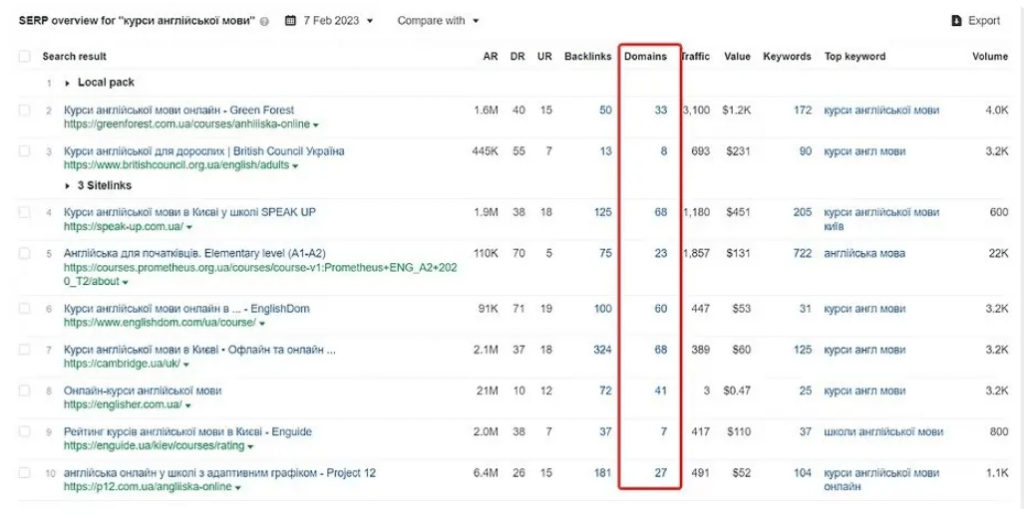The width and height of the screenshot is (1024, 518).
Task: Open the Онлайн-курси англійської мови title link
Action: tap(142, 391)
